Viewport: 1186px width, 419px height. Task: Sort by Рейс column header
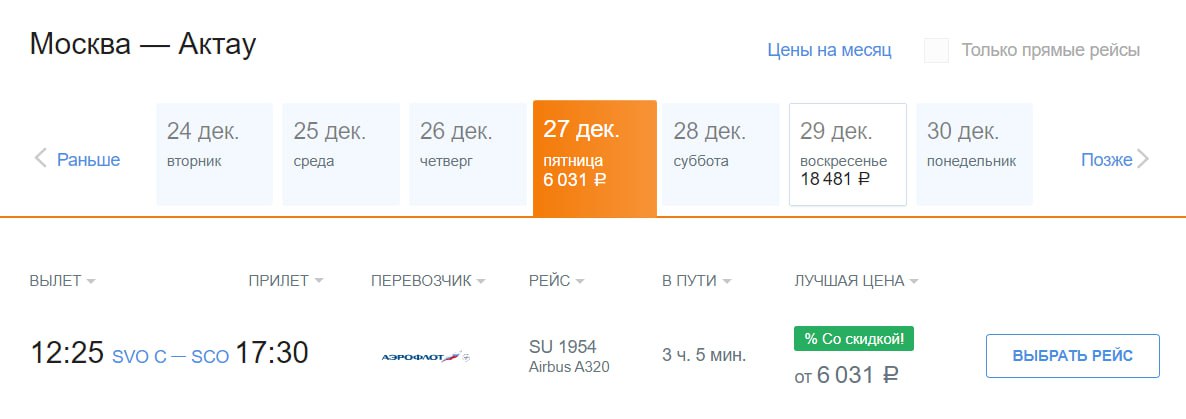(556, 281)
